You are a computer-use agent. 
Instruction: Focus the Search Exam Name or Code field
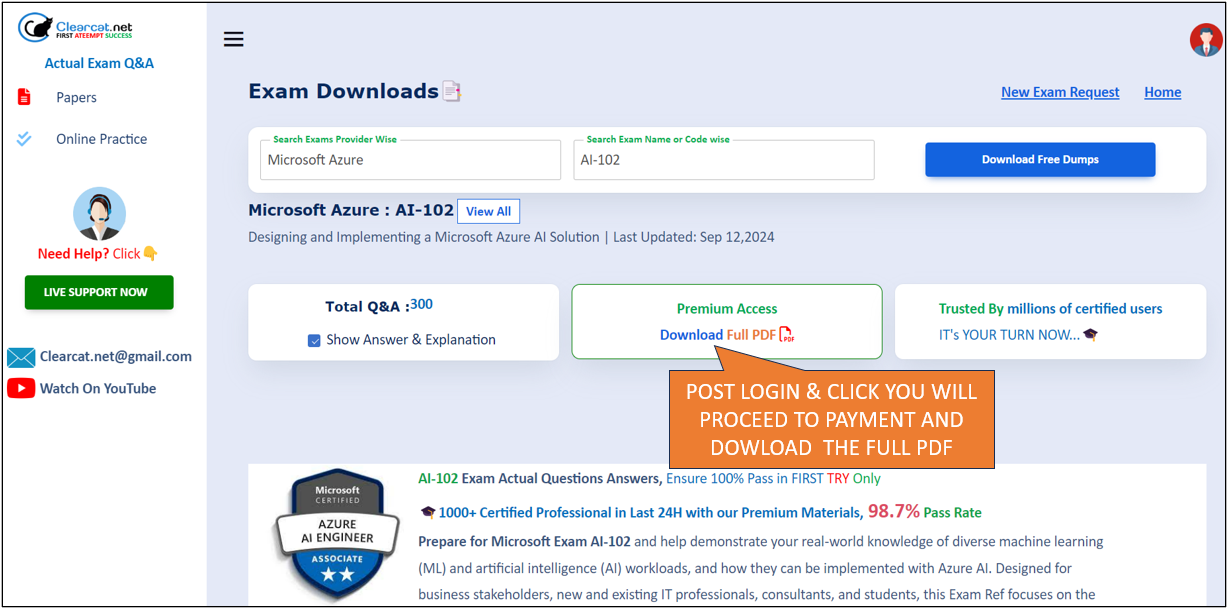point(724,160)
